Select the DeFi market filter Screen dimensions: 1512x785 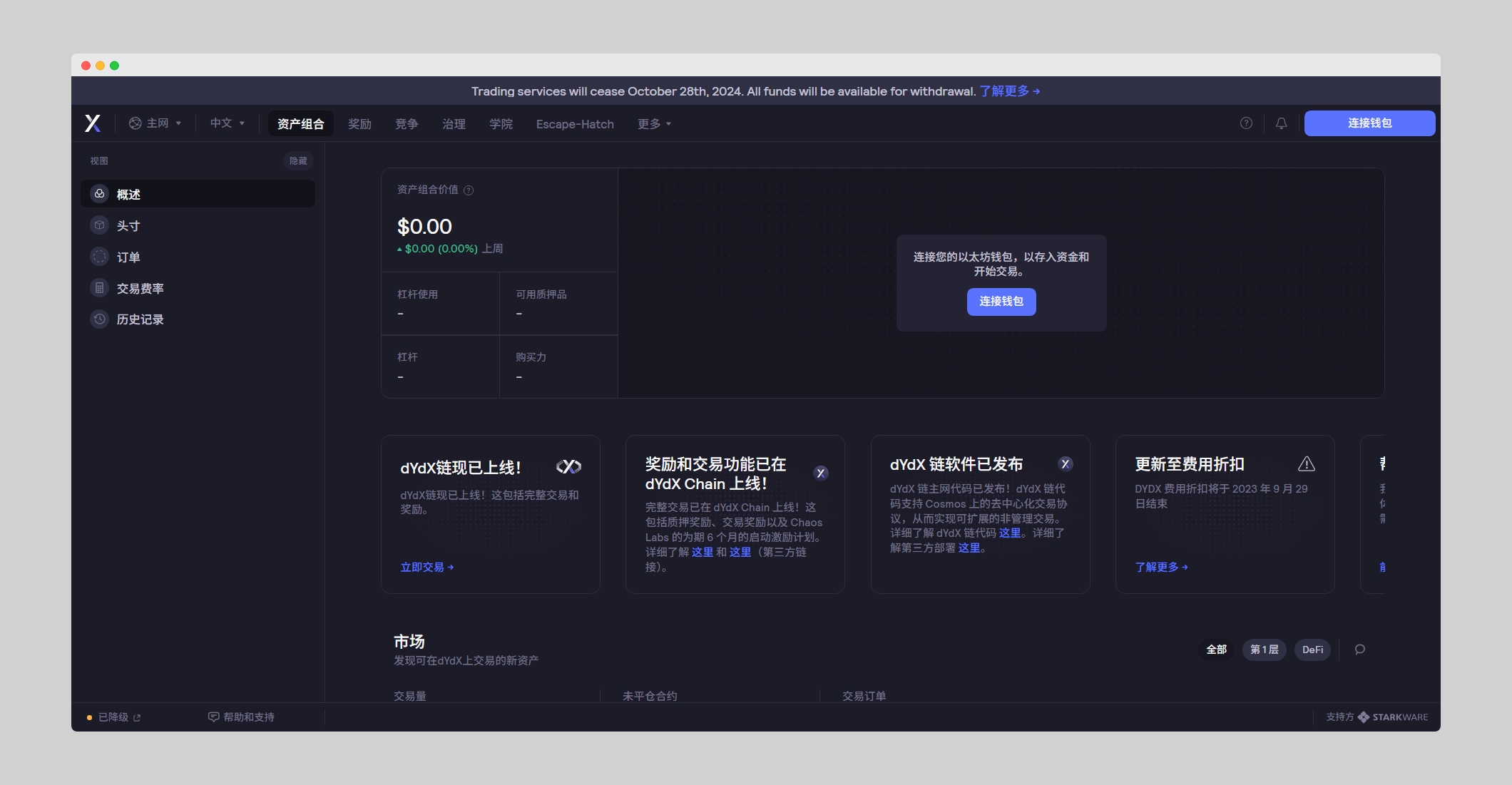click(x=1312, y=650)
